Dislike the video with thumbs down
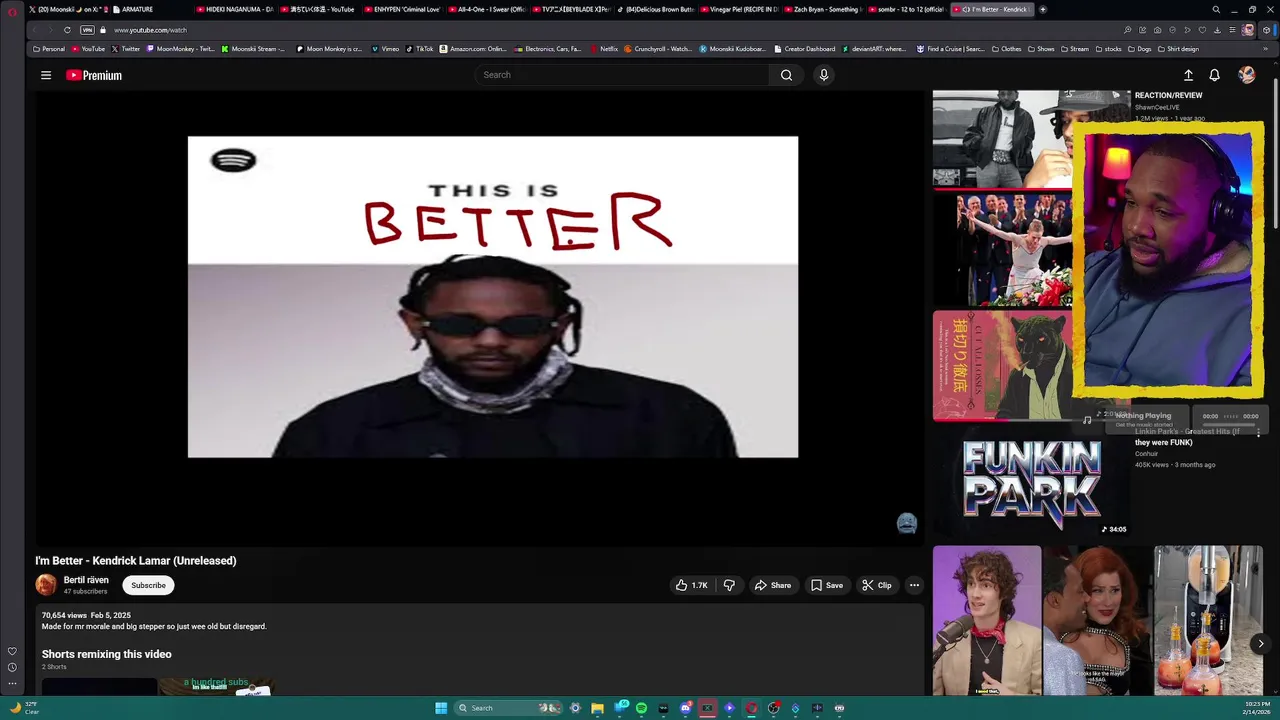Viewport: 1280px width, 720px height. pos(729,585)
